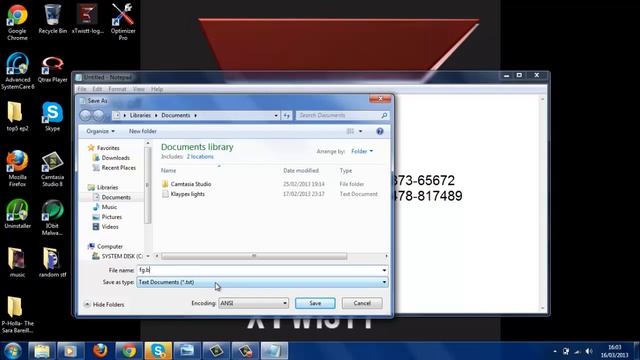This screenshot has height=360, width=640.
Task: Click the Save button
Action: tap(315, 303)
